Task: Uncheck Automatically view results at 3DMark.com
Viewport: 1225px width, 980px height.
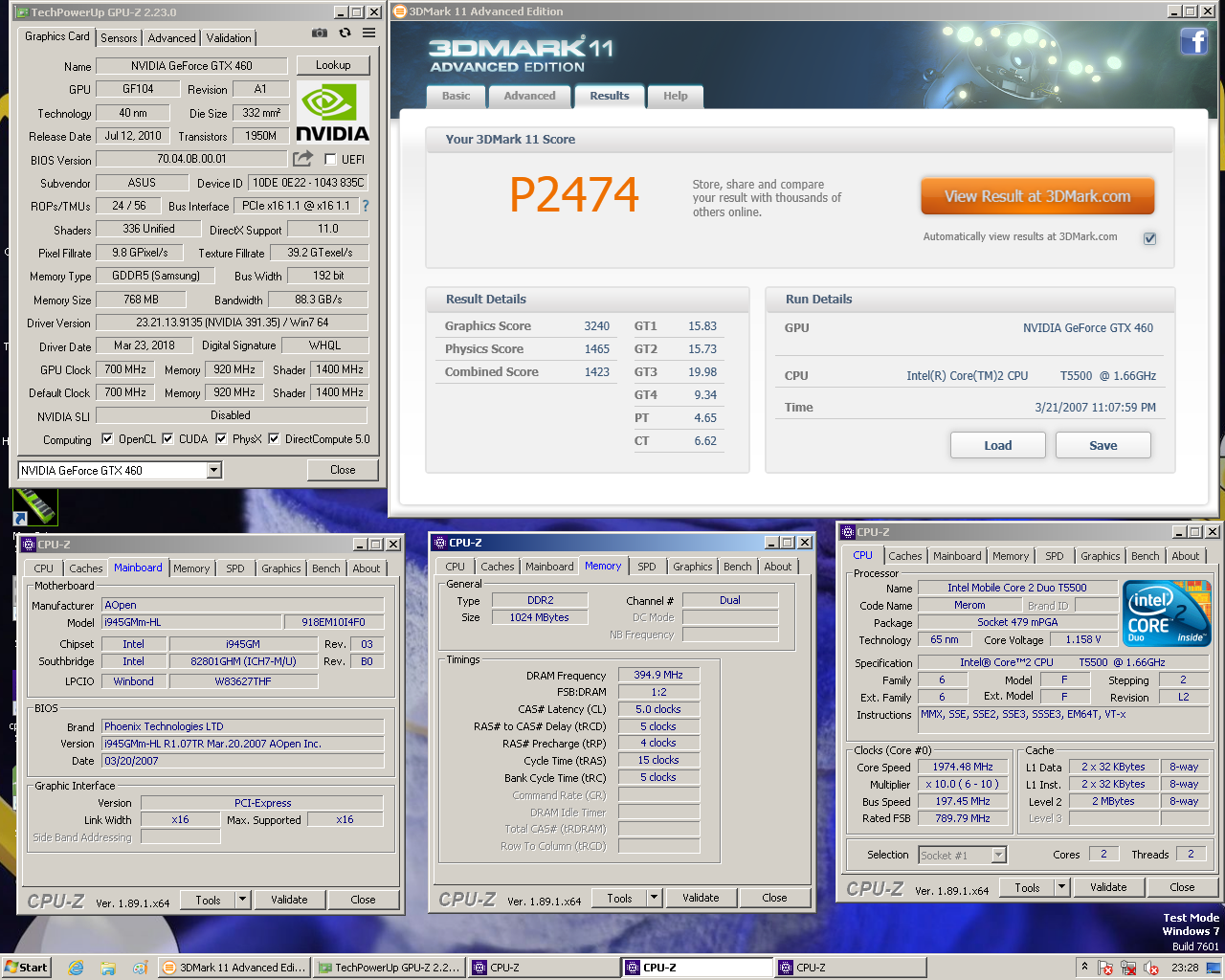Action: [x=1149, y=238]
